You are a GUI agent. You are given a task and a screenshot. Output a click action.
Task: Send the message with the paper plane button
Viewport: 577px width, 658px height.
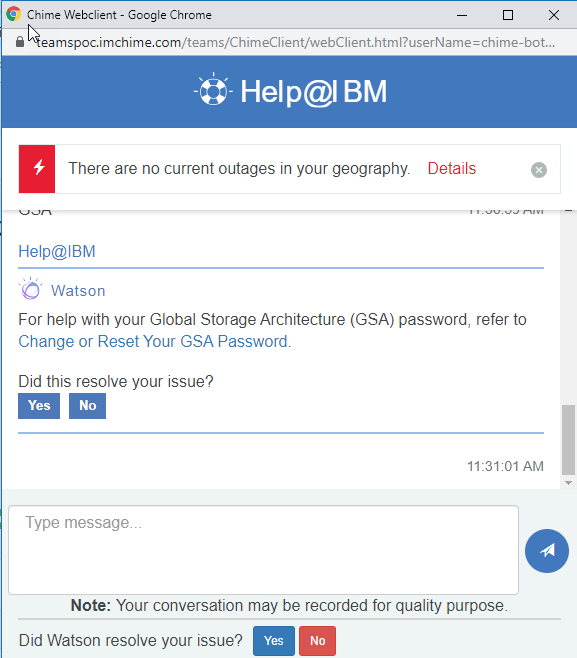[x=547, y=551]
